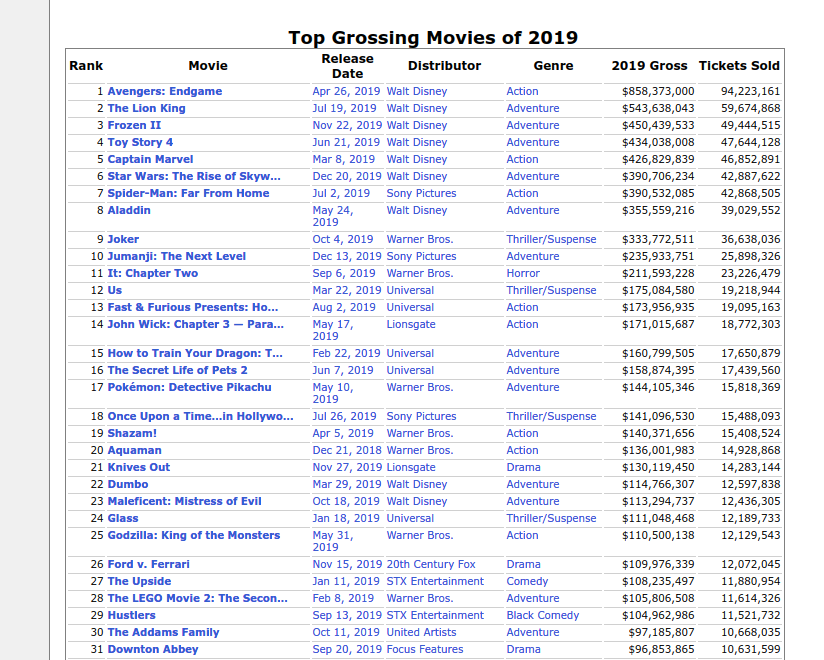Click the Frozen II movie title

[134, 125]
